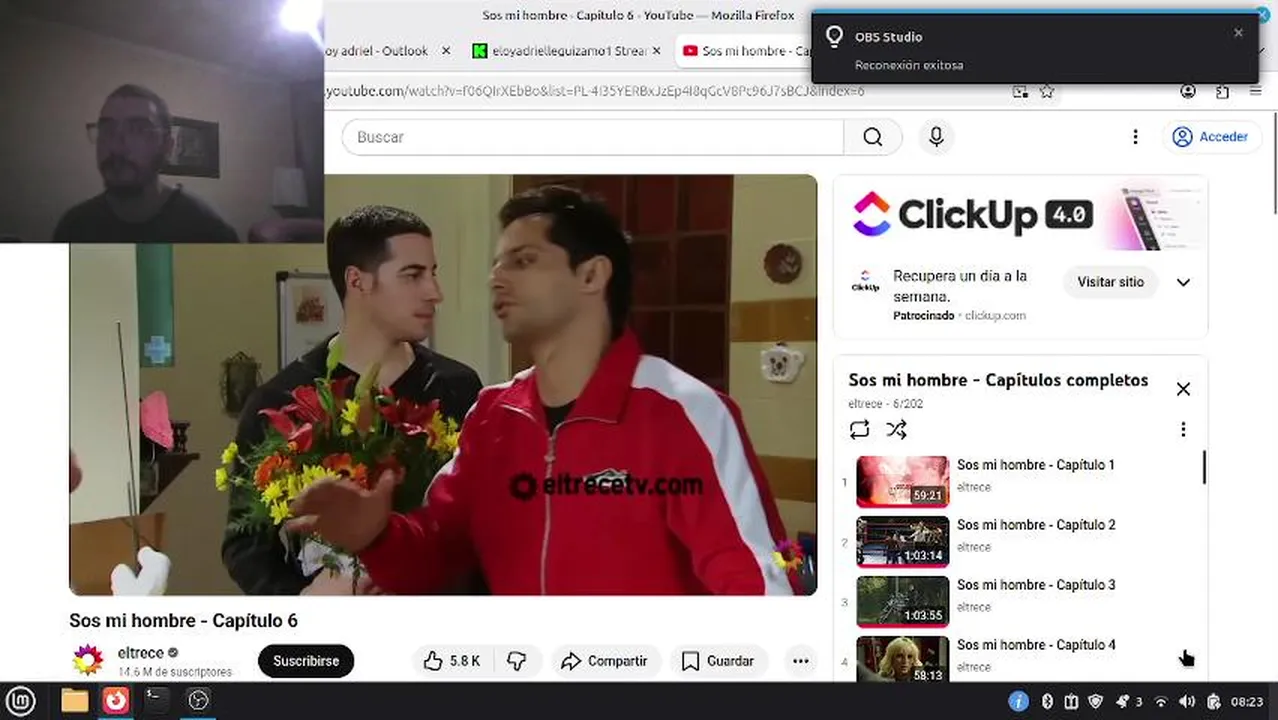Image resolution: width=1278 pixels, height=720 pixels.
Task: Close the OBS Studio notification
Action: pyautogui.click(x=1238, y=32)
